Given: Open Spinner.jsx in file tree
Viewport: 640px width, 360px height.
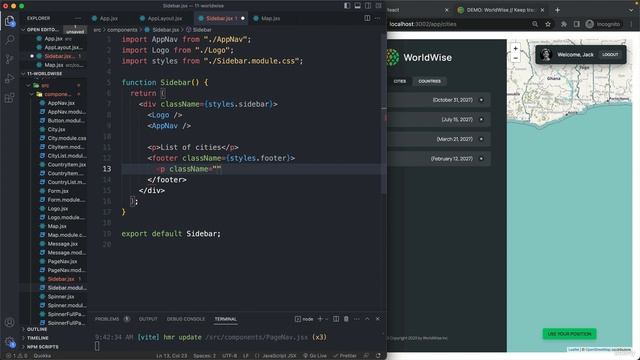Looking at the screenshot, I should [61, 296].
